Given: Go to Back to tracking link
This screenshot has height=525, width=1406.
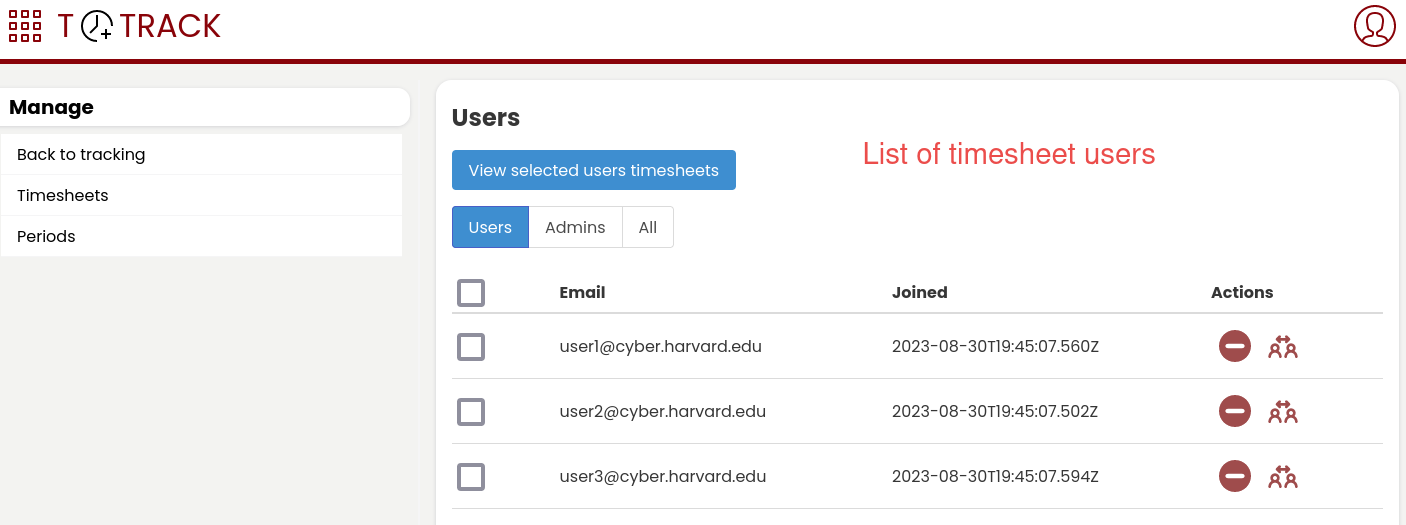Looking at the screenshot, I should point(81,154).
